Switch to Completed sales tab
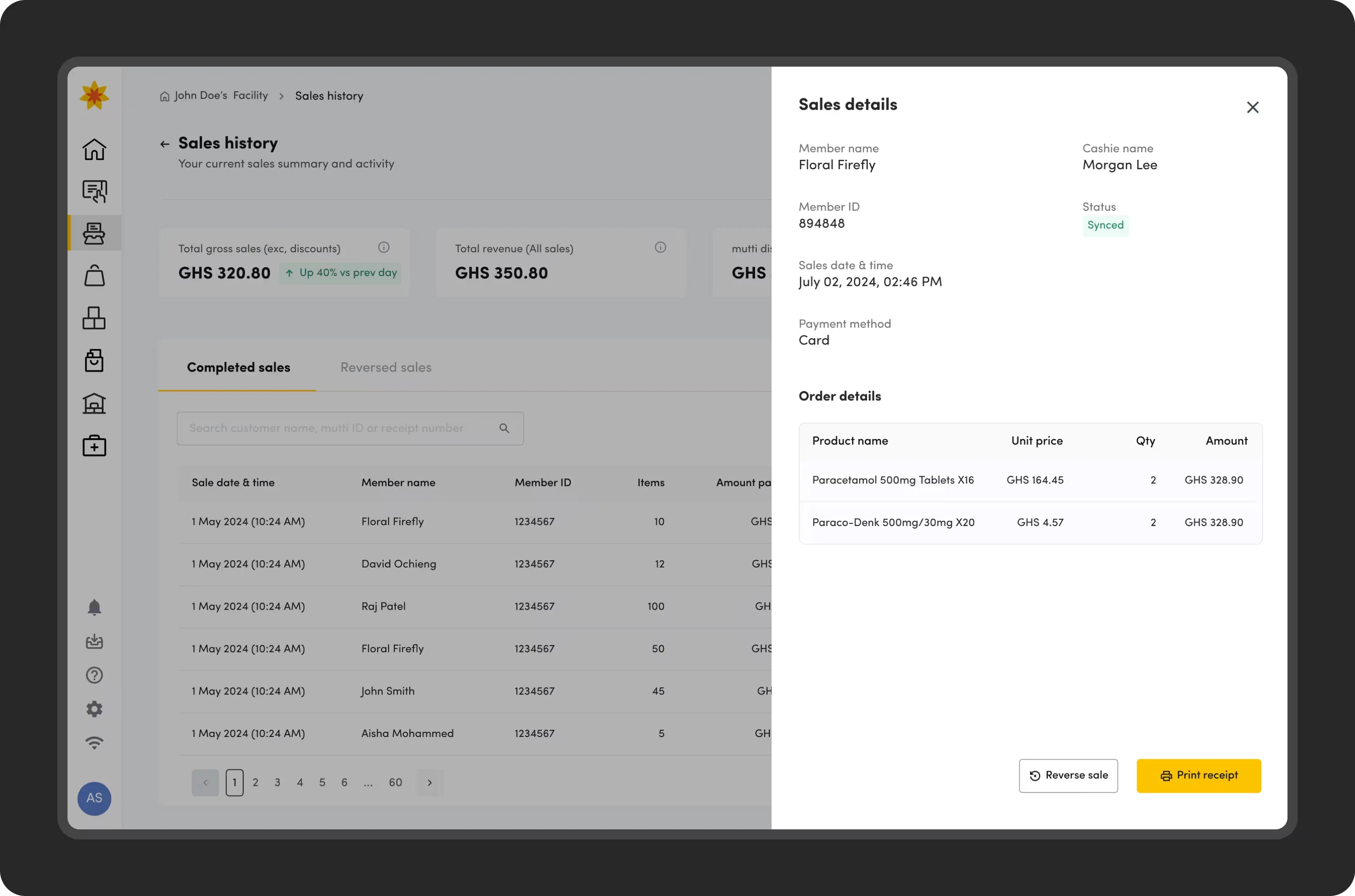1355x896 pixels. click(x=238, y=368)
